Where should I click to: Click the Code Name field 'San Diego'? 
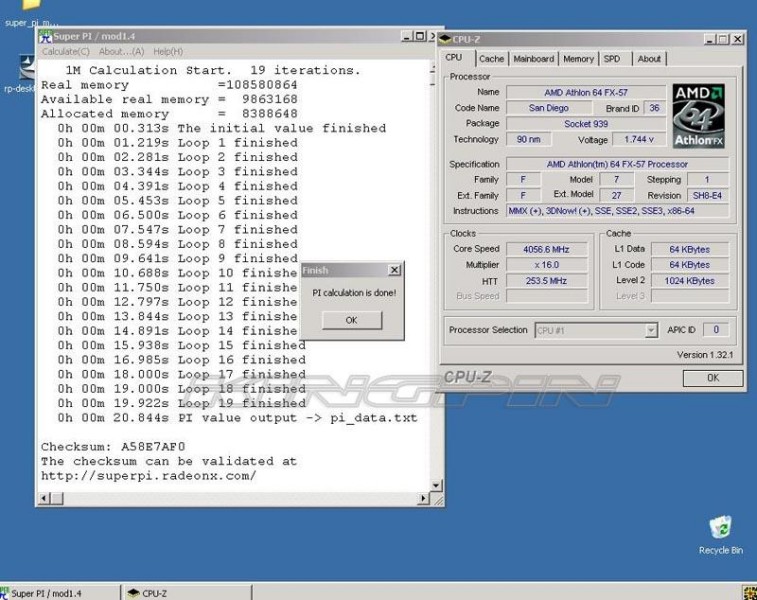pos(548,108)
